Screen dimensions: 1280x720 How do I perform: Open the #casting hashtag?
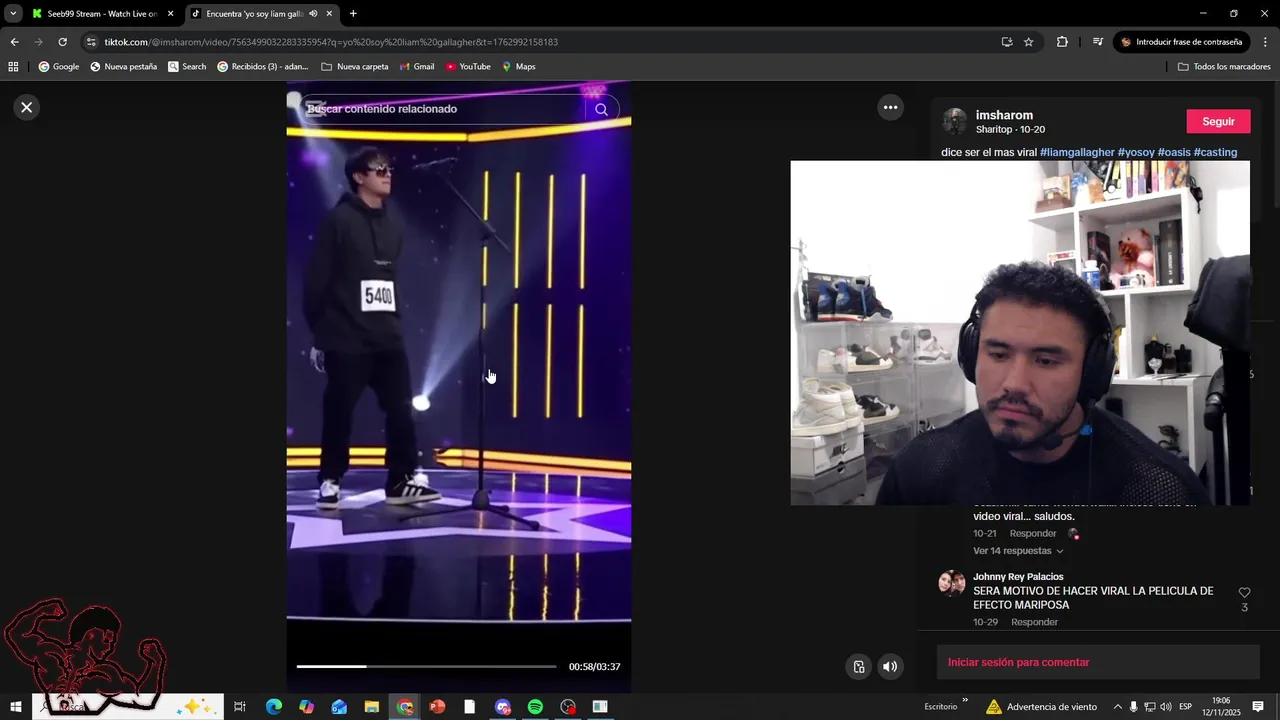click(x=1215, y=152)
